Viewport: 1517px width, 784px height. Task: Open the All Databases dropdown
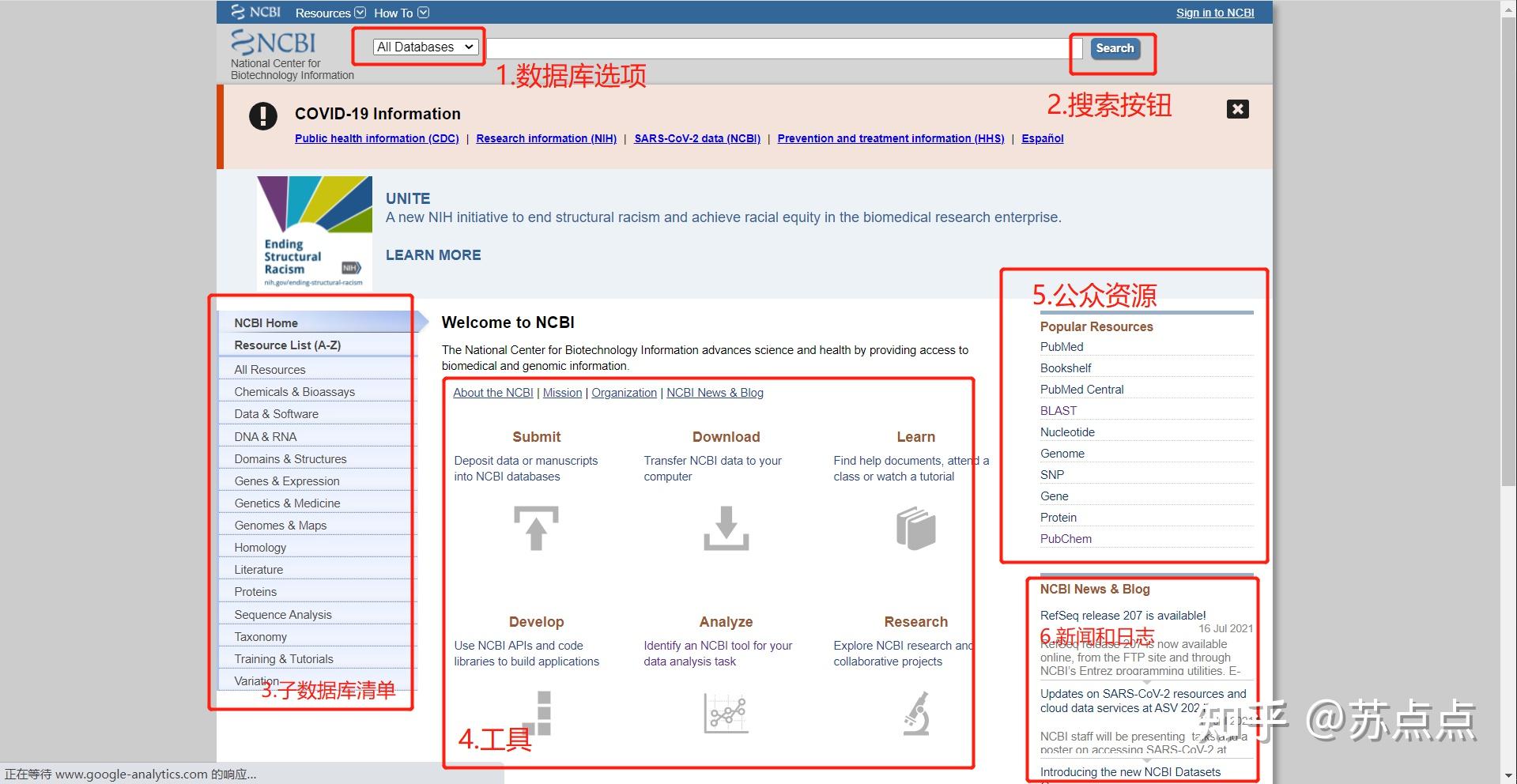(x=426, y=47)
